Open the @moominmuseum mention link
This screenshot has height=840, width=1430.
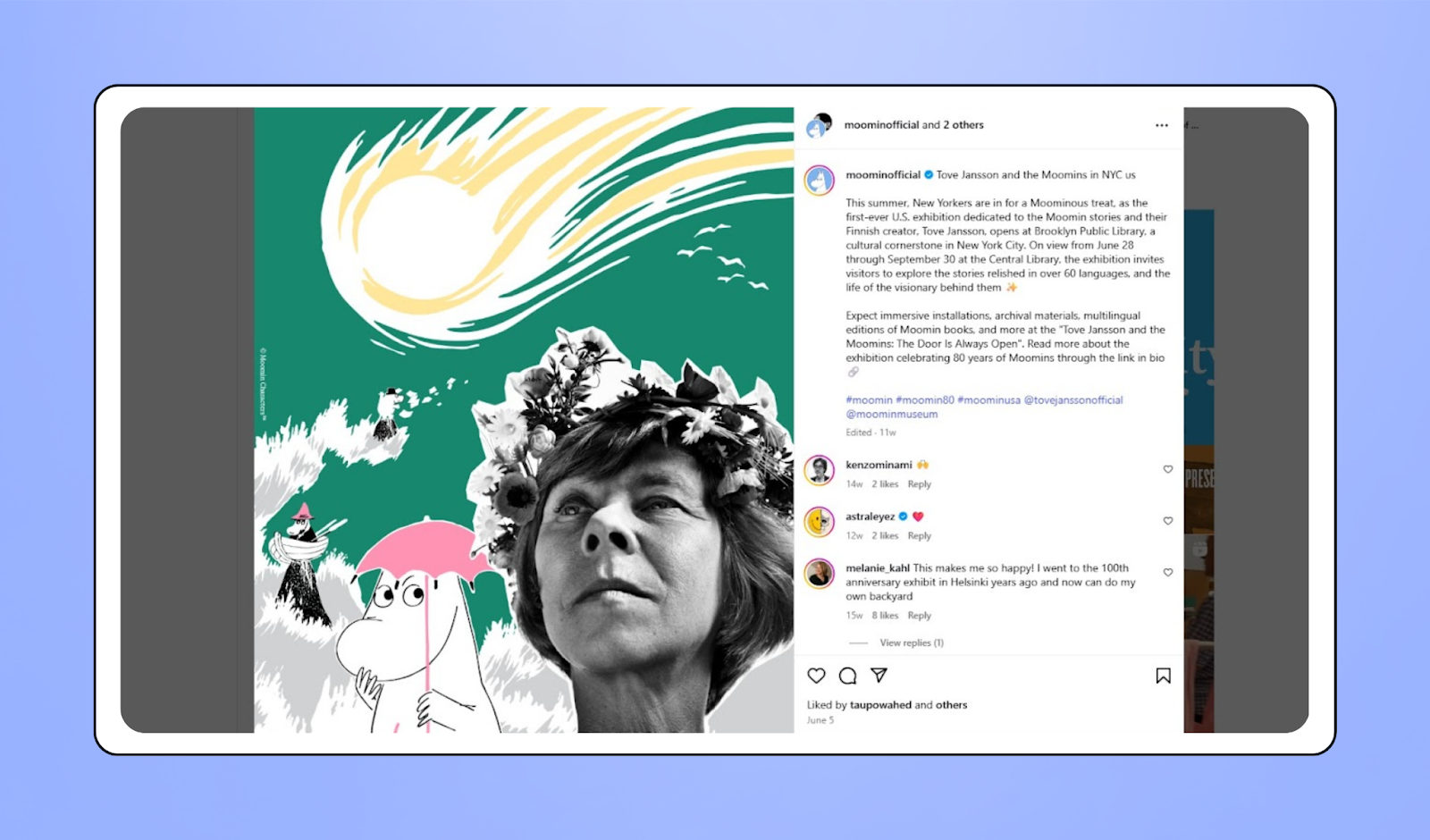[x=892, y=415]
